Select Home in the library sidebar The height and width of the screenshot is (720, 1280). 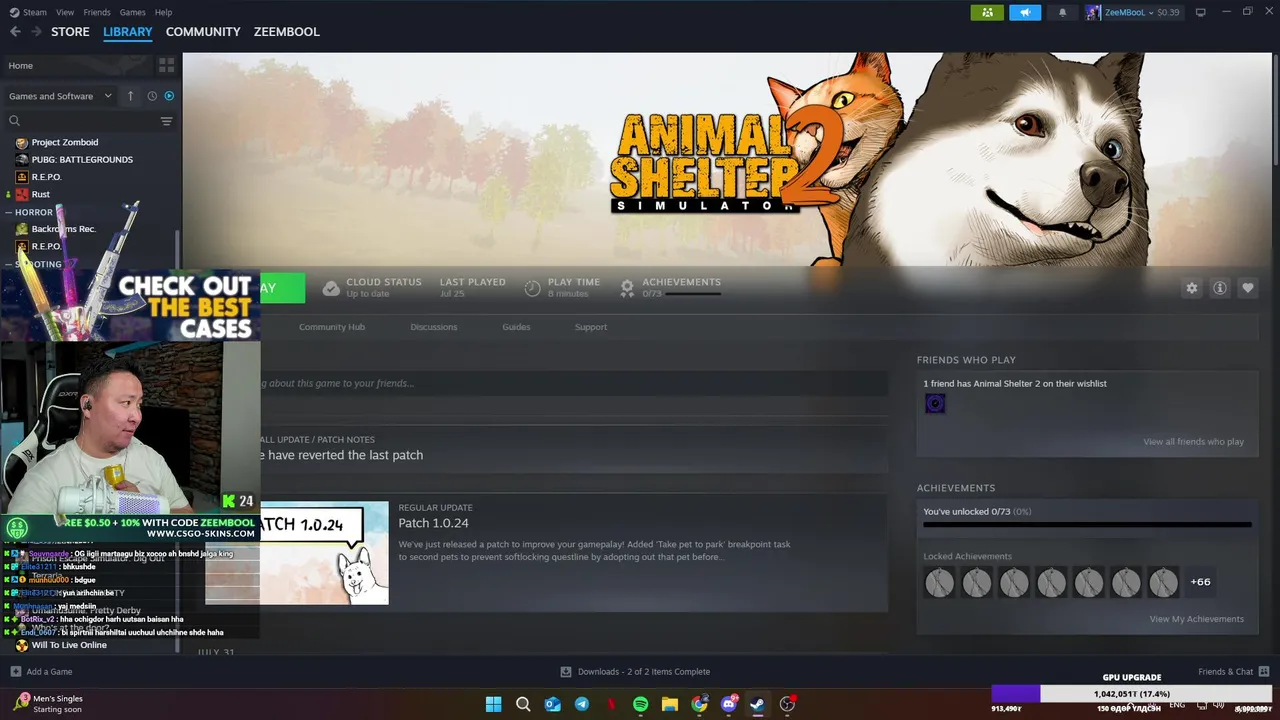[x=78, y=65]
